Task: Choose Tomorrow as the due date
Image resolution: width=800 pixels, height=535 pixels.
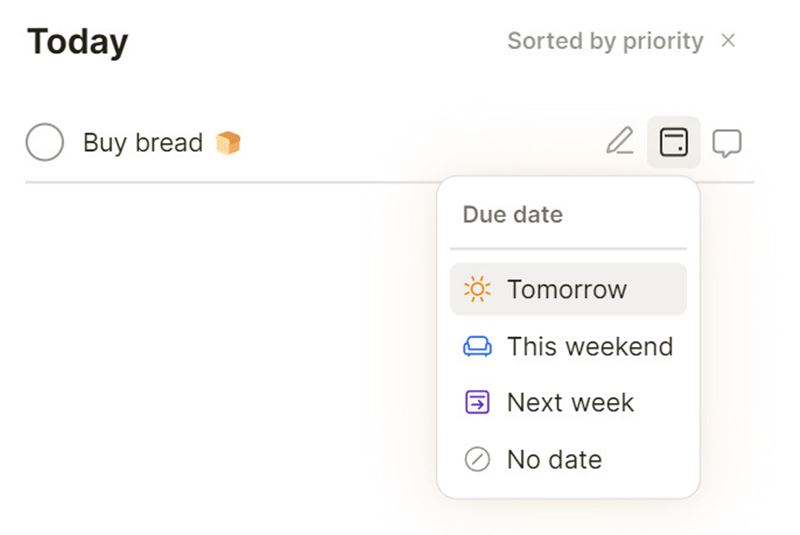Action: tap(567, 290)
